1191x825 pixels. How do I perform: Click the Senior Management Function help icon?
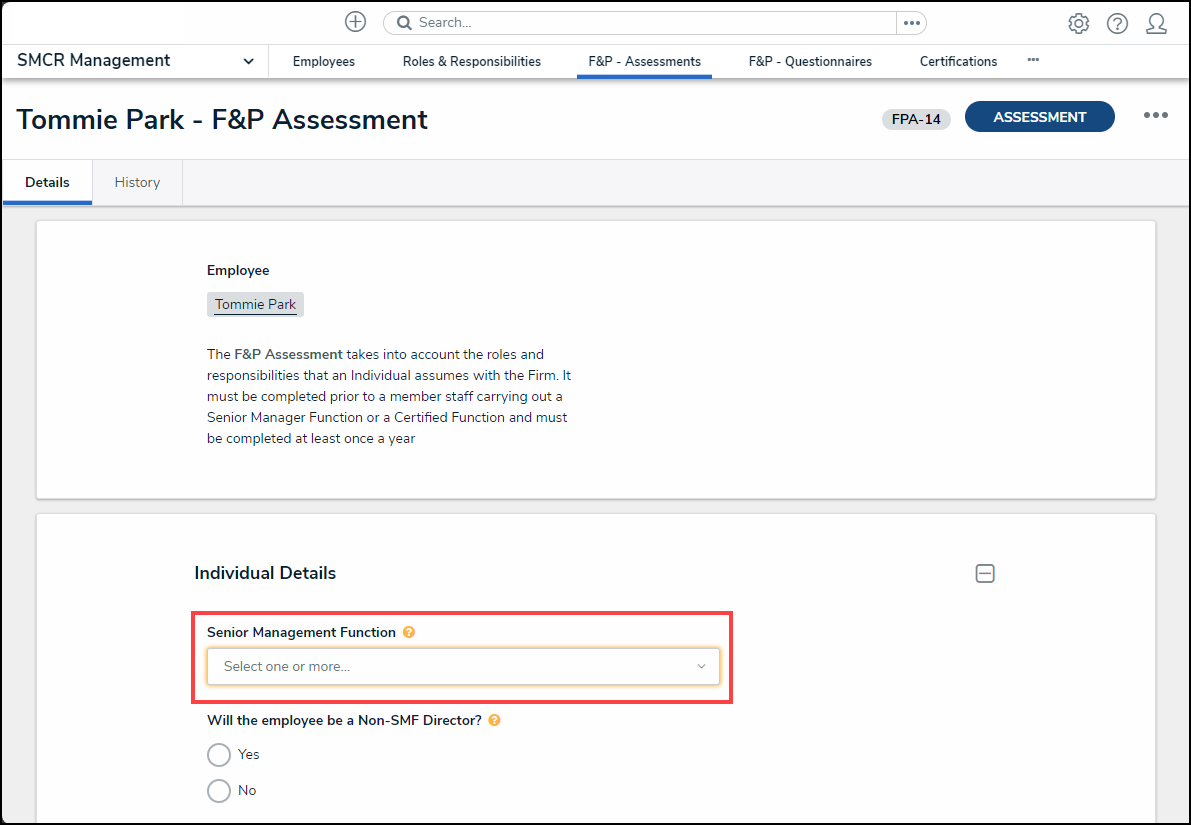click(x=409, y=632)
